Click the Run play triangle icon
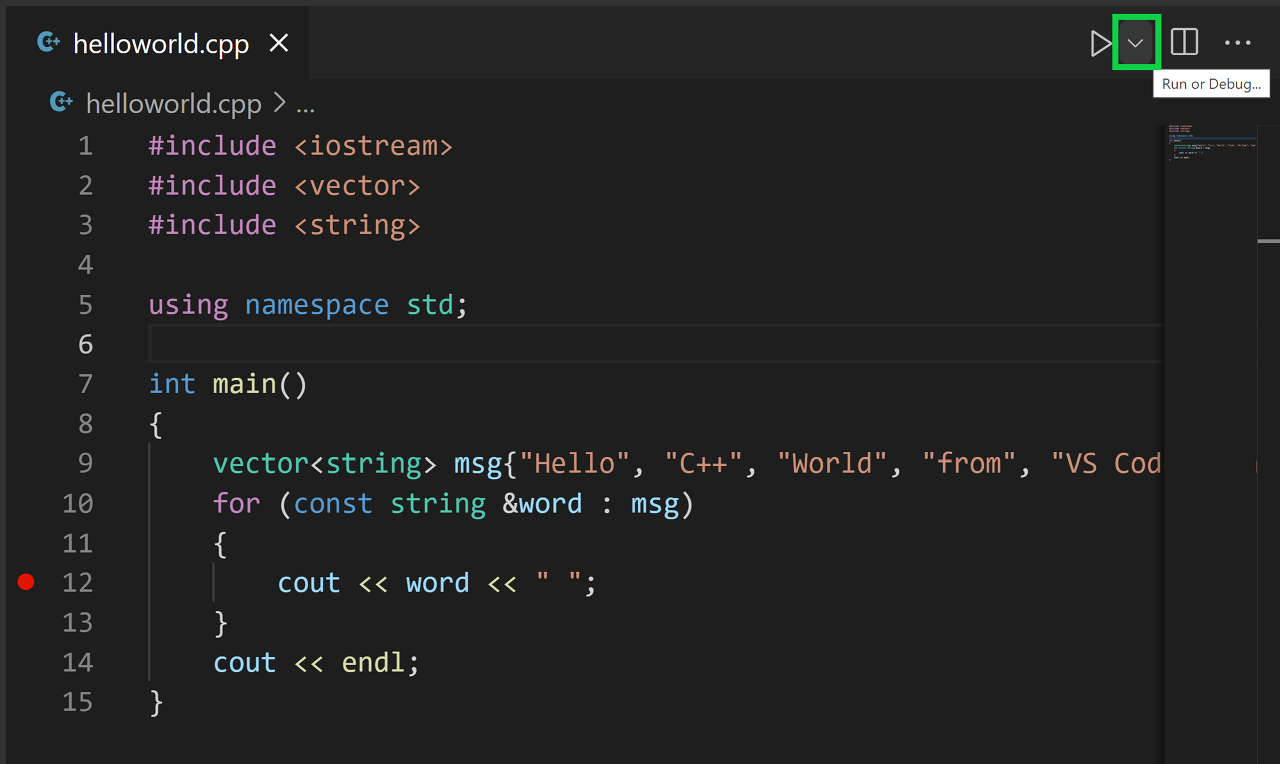The height and width of the screenshot is (764, 1280). (1100, 43)
